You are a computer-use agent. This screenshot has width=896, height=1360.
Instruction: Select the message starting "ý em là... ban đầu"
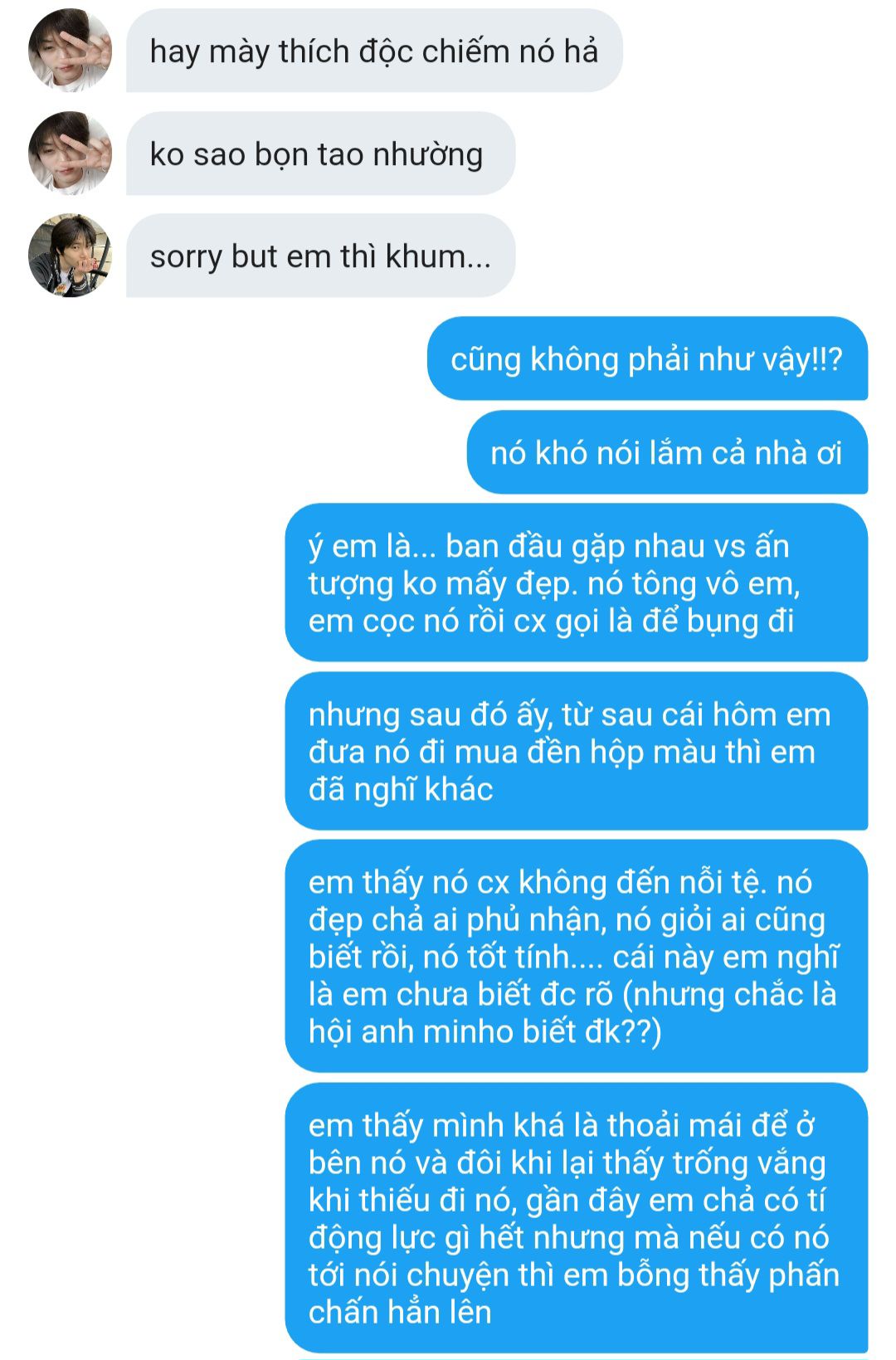click(576, 583)
